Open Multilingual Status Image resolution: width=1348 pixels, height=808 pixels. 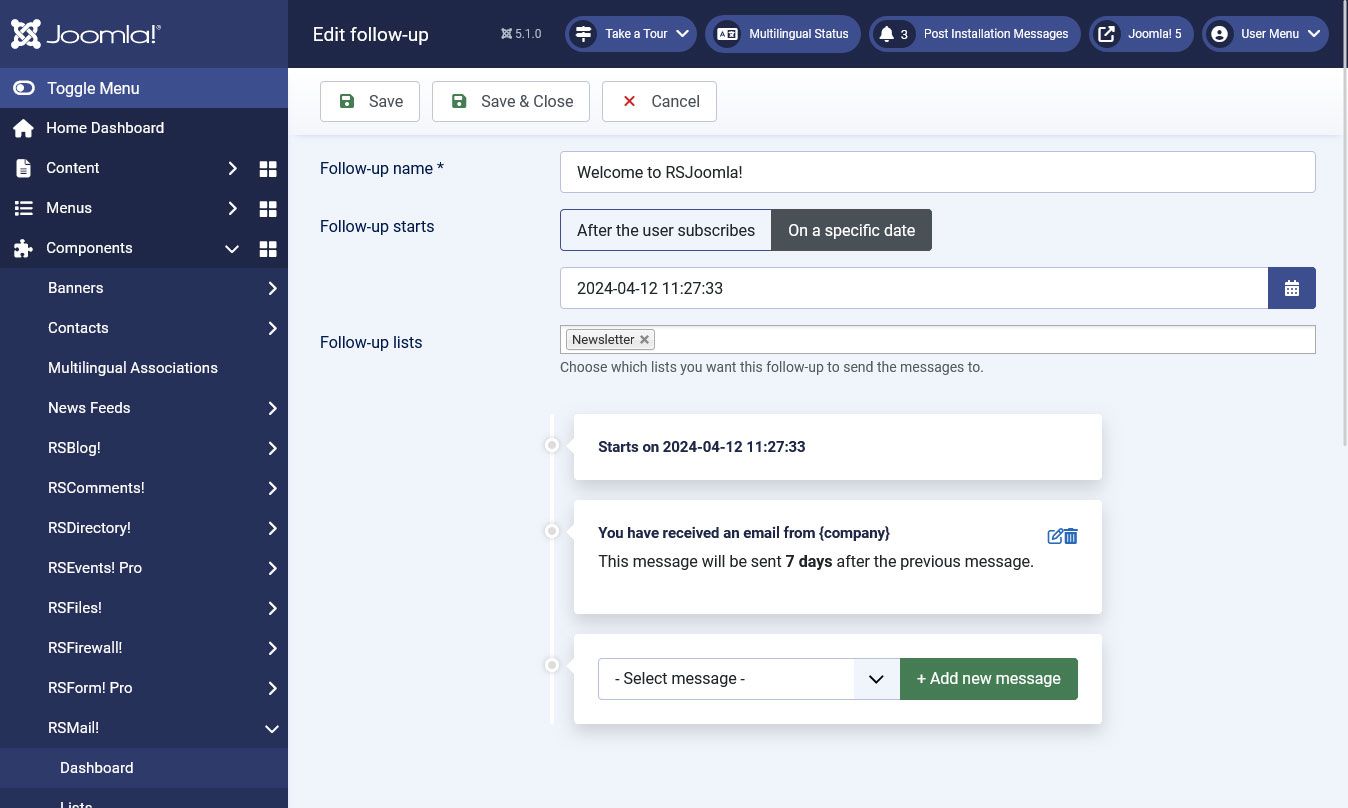coord(783,34)
